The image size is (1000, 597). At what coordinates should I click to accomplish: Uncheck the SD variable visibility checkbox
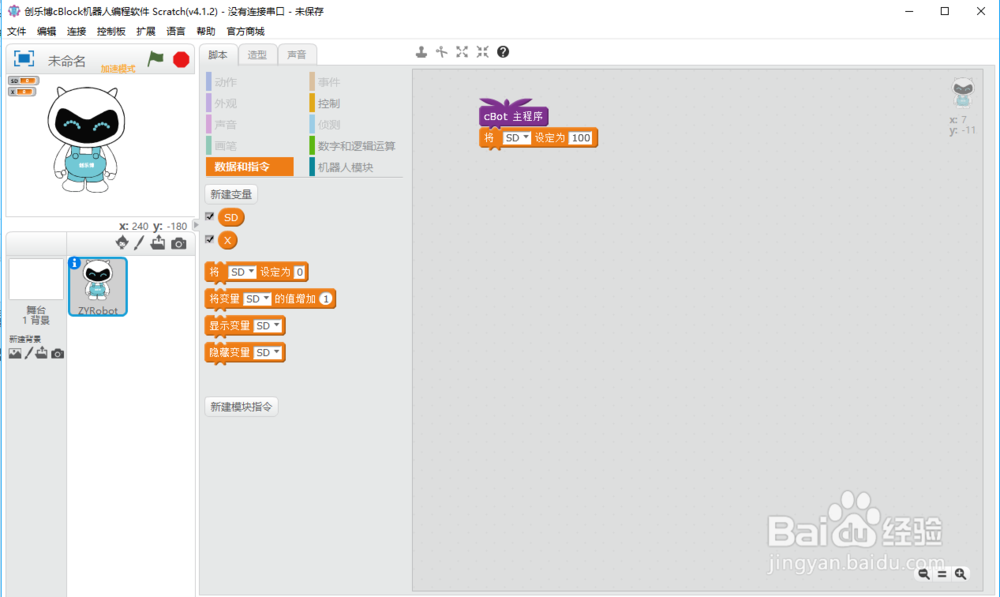pyautogui.click(x=209, y=217)
